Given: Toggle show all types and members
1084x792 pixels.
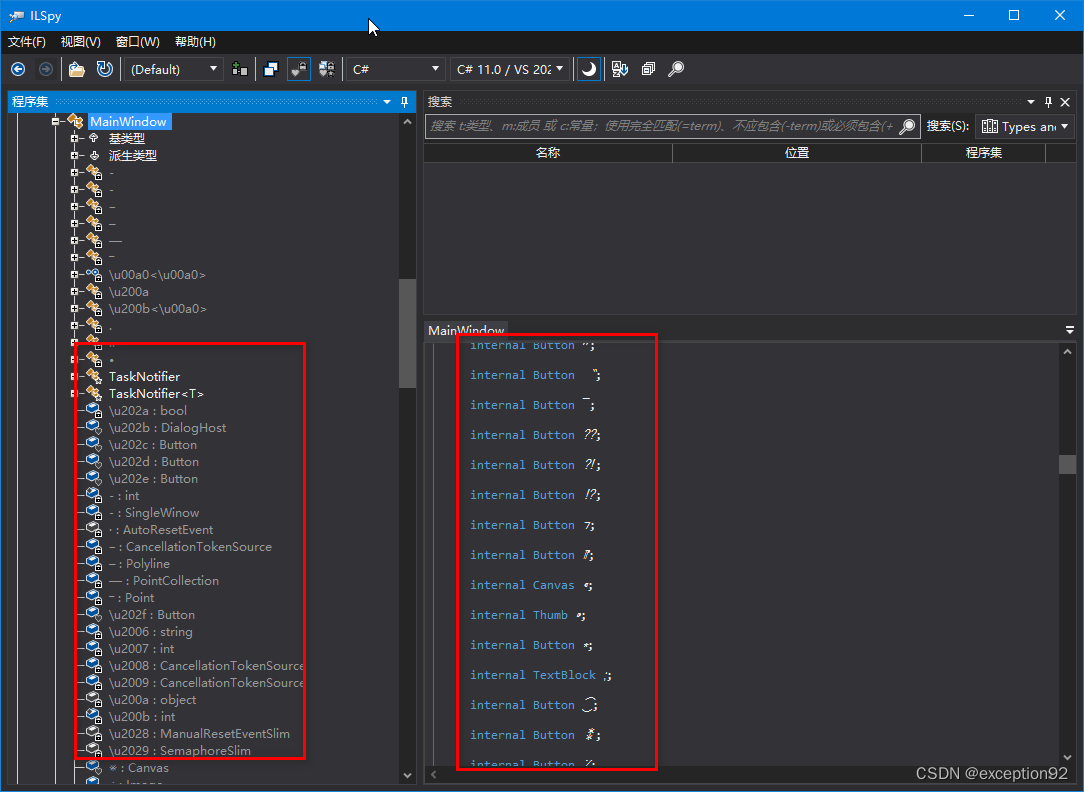Looking at the screenshot, I should 327,69.
